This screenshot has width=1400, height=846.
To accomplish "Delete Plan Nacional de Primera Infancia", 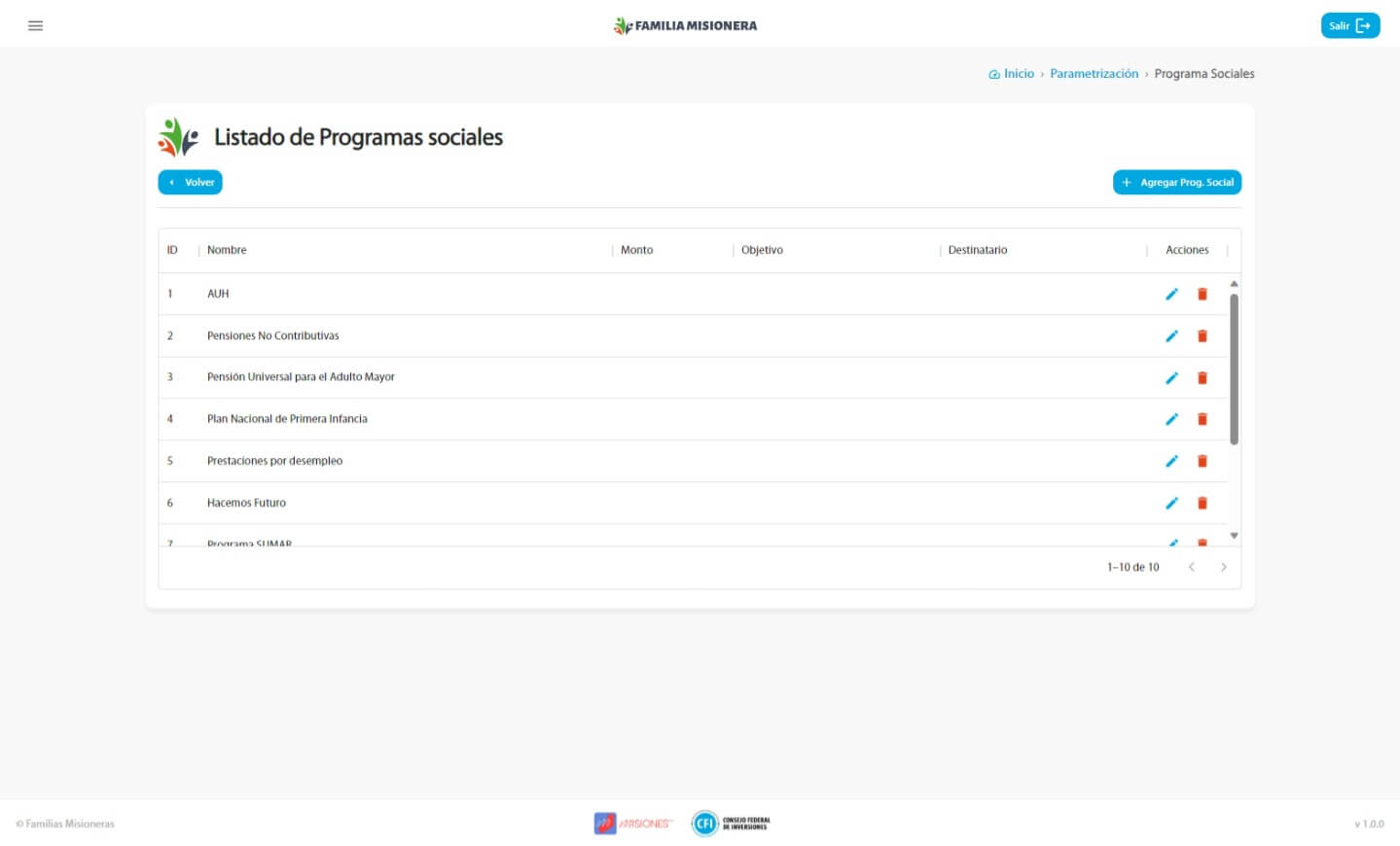I will 1202,419.
